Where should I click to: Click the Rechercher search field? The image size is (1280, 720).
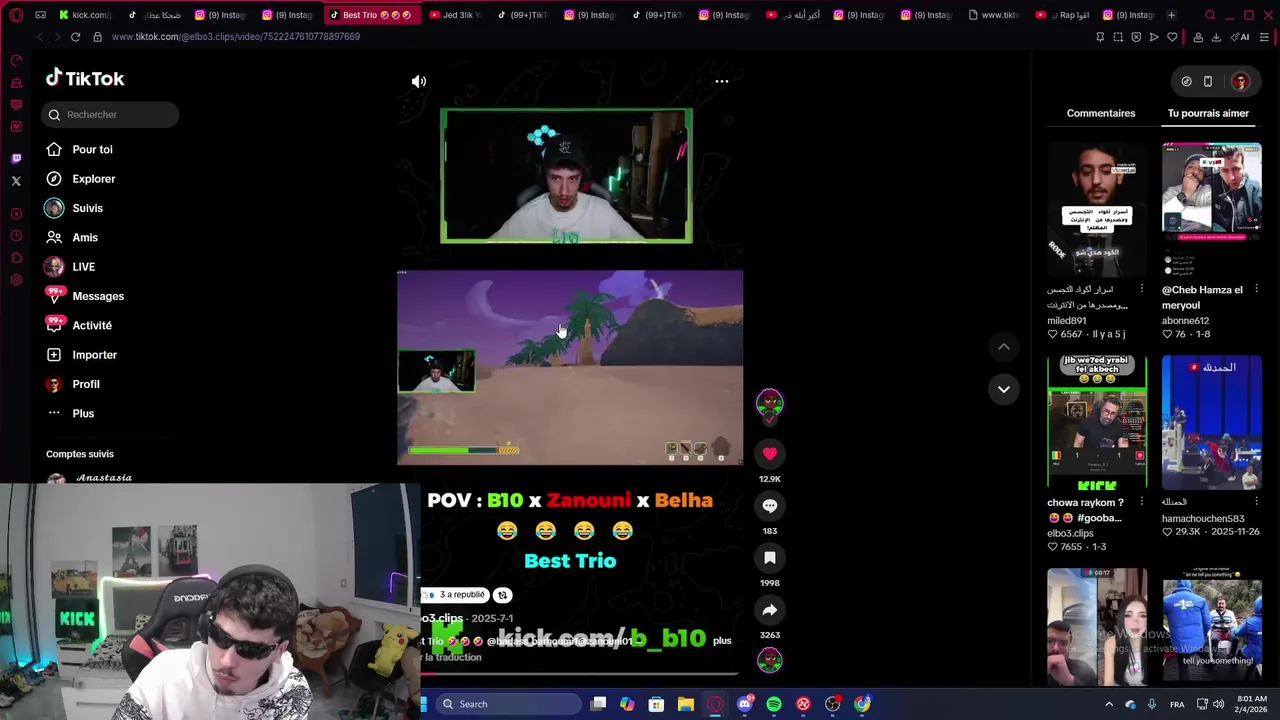pos(111,115)
